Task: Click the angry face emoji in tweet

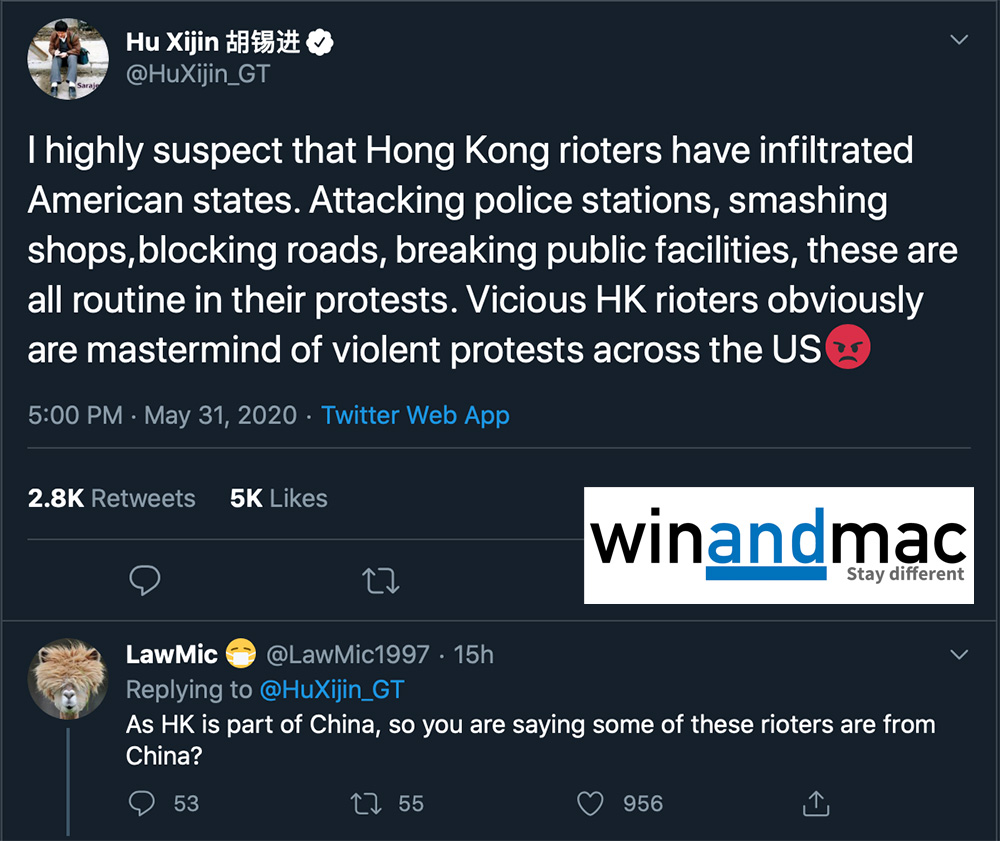Action: 848,350
